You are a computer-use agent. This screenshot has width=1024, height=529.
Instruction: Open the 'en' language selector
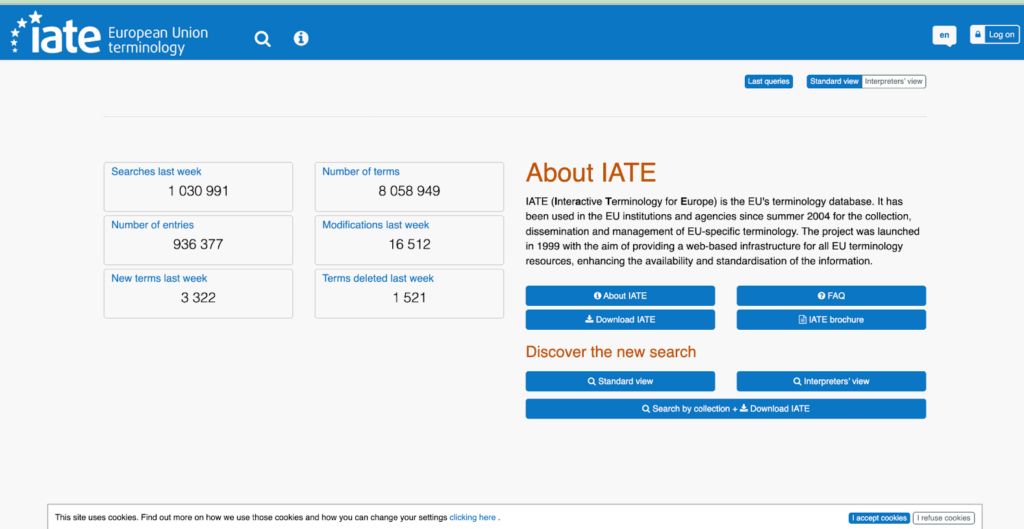pyautogui.click(x=944, y=35)
